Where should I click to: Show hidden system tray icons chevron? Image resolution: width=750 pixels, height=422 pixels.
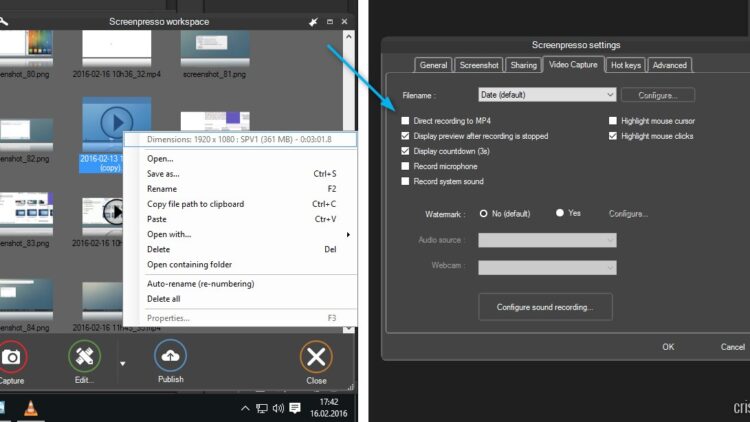click(245, 409)
